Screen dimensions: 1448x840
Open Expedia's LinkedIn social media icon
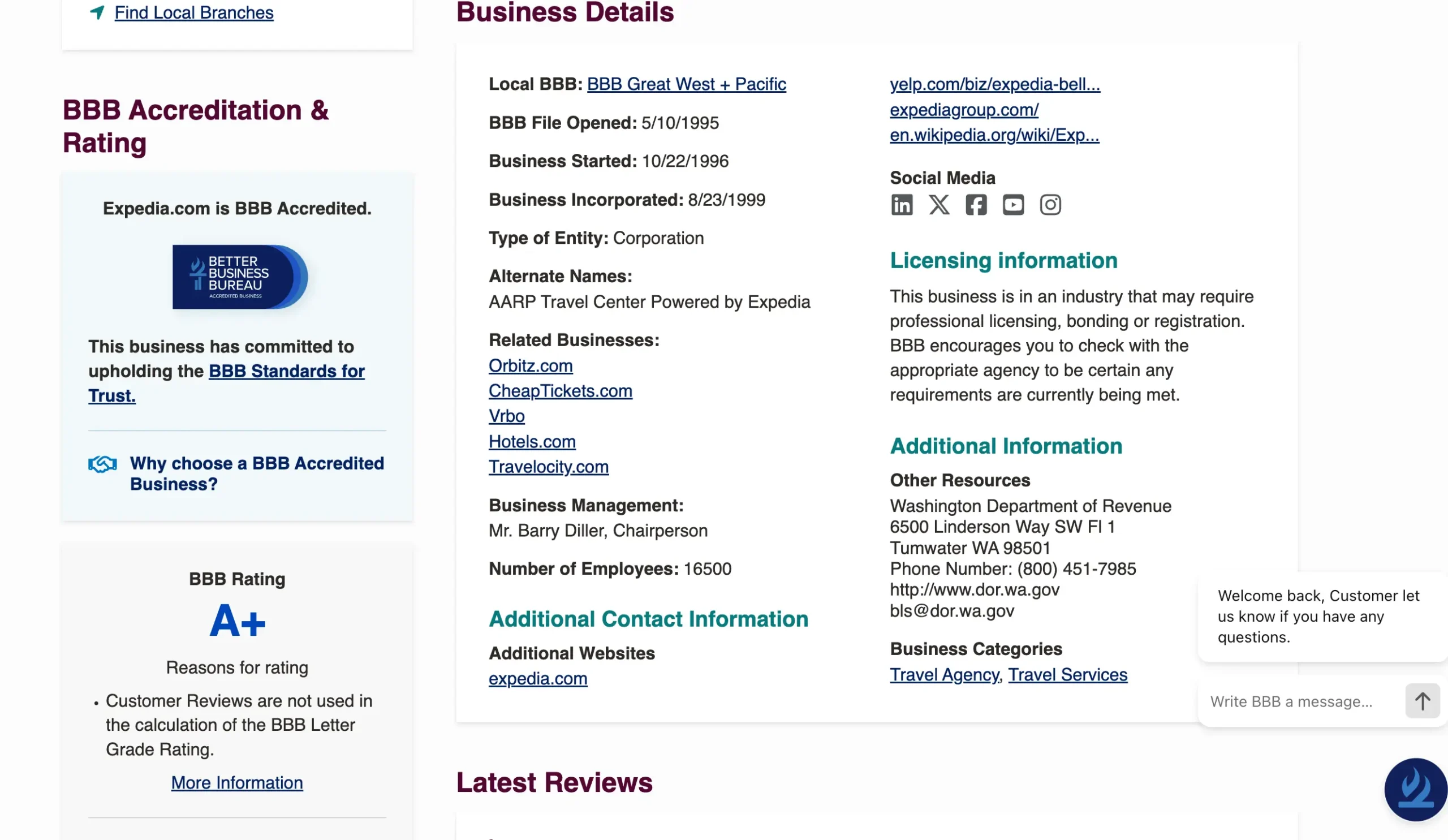pyautogui.click(x=902, y=205)
